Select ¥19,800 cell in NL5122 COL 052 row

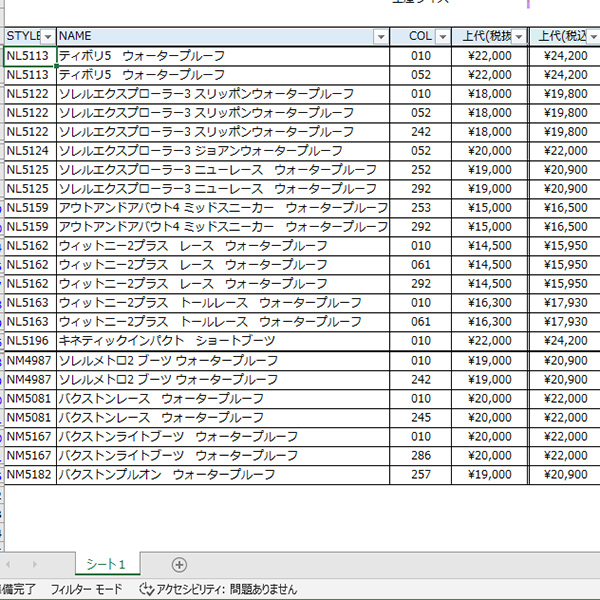[x=565, y=113]
